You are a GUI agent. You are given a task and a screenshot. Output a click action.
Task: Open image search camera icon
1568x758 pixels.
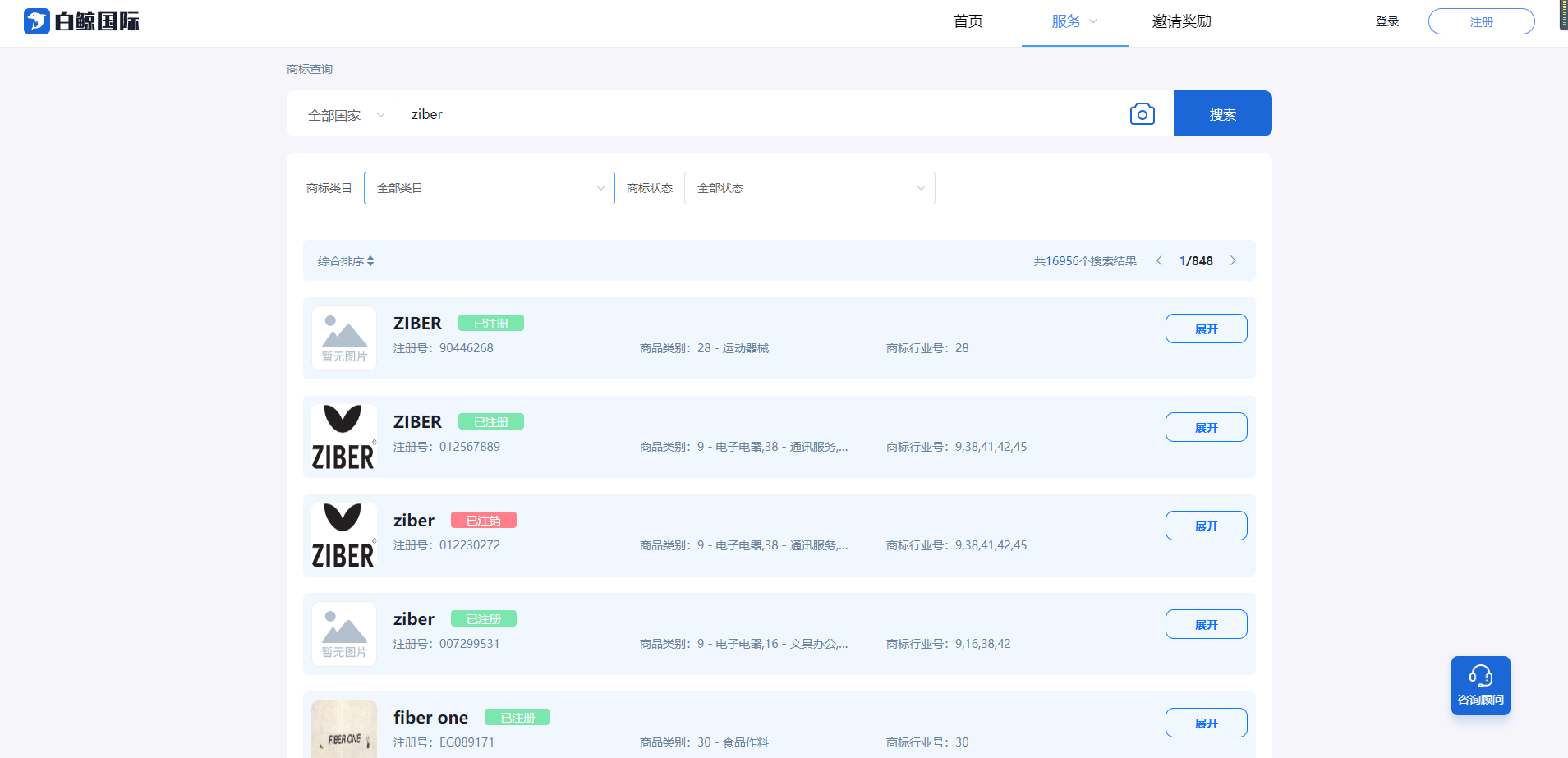click(x=1142, y=114)
